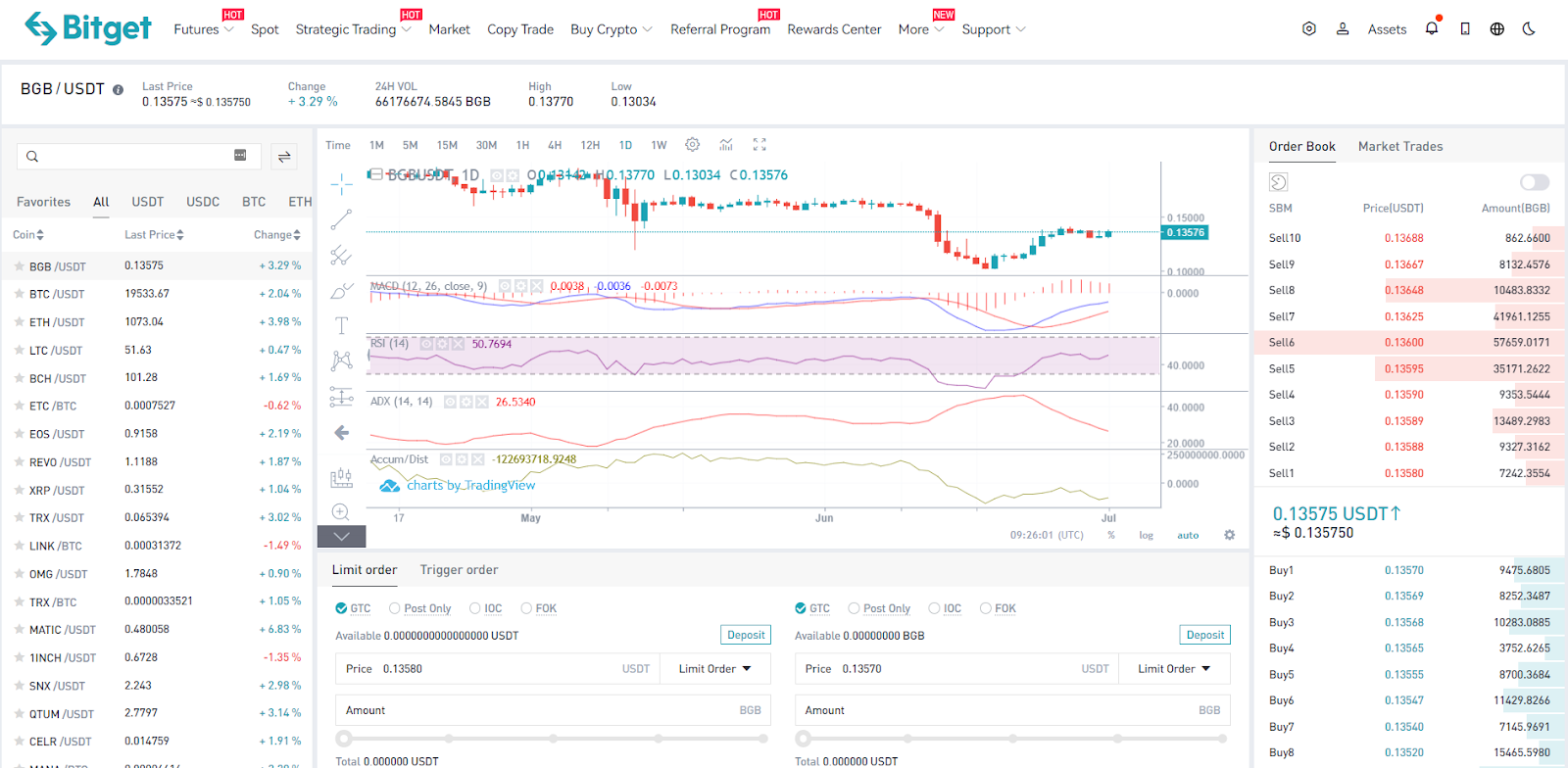Expand the Buy Crypto dropdown
The width and height of the screenshot is (1568, 768).
[x=612, y=29]
